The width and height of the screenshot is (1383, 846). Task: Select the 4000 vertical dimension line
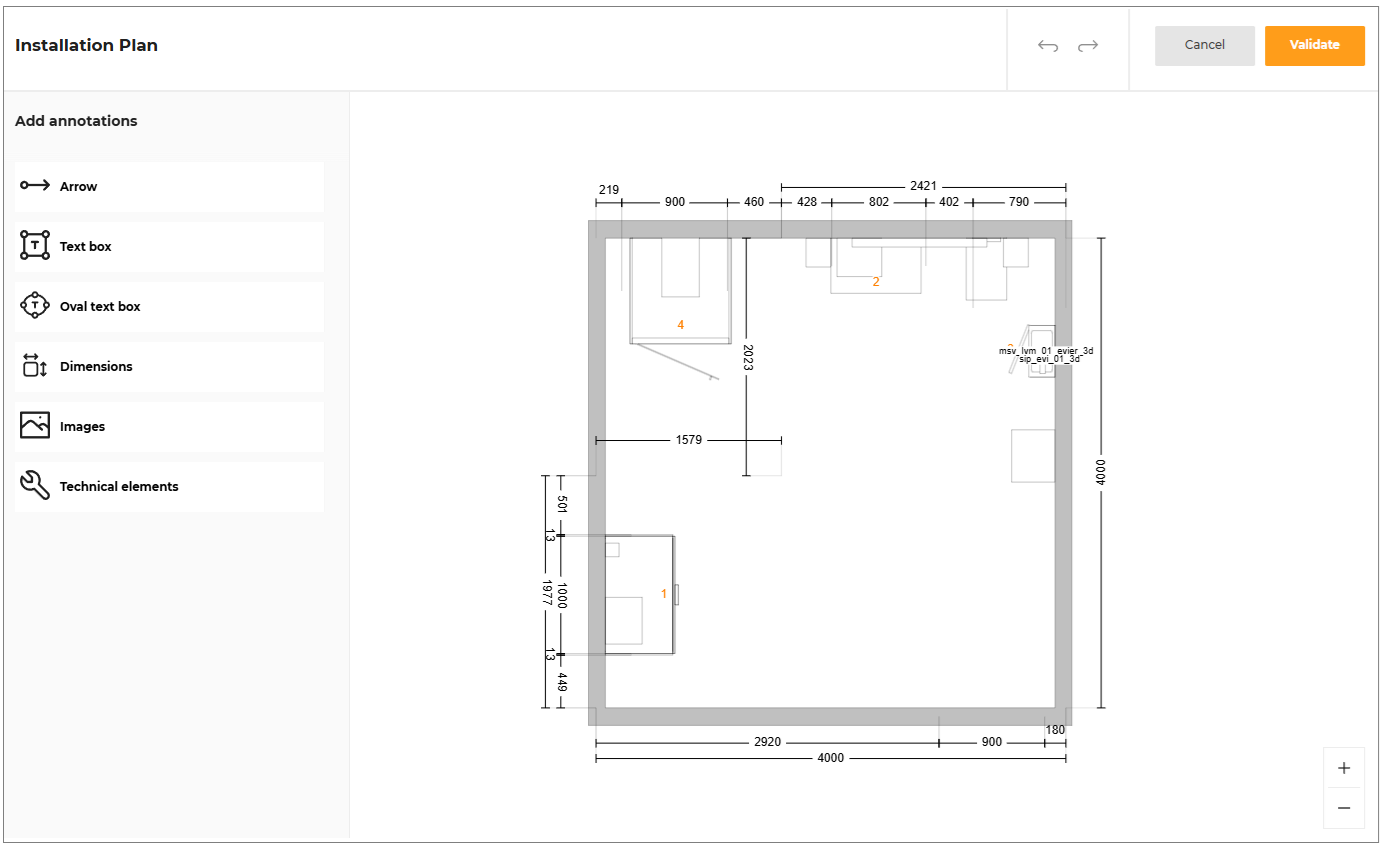[x=1101, y=470]
